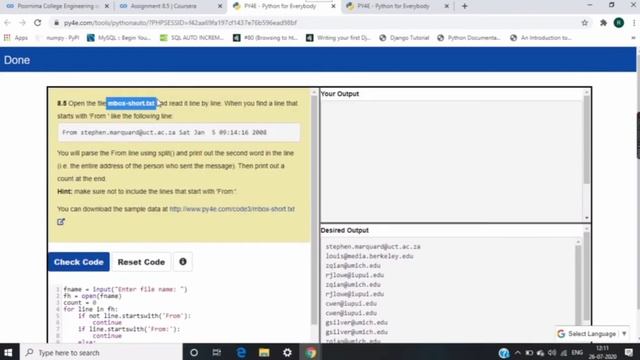The width and height of the screenshot is (640, 360).
Task: Open the 'Writing your first Django' bookmark
Action: pyautogui.click(x=338, y=38)
